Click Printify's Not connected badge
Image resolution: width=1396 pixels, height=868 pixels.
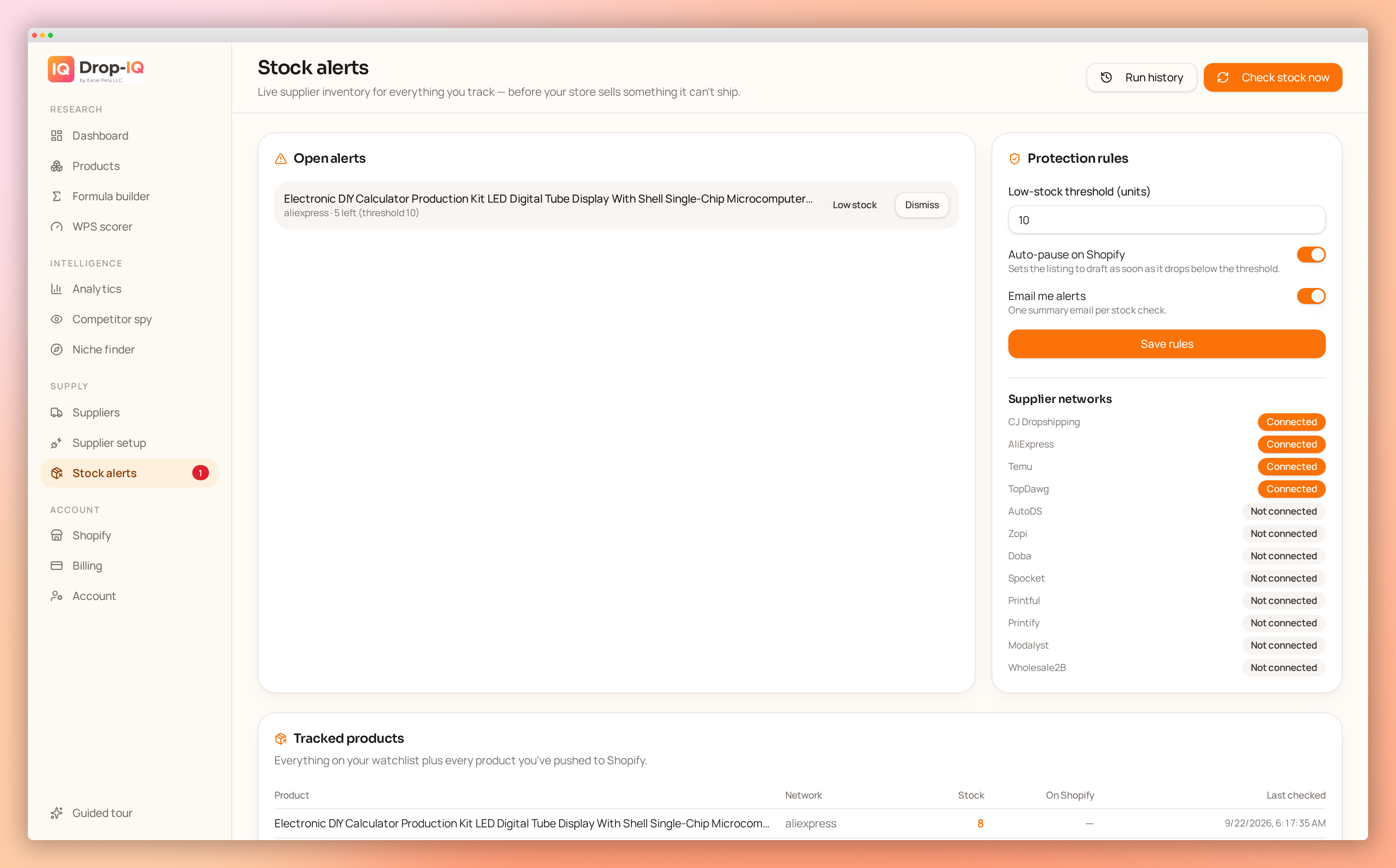click(1284, 623)
